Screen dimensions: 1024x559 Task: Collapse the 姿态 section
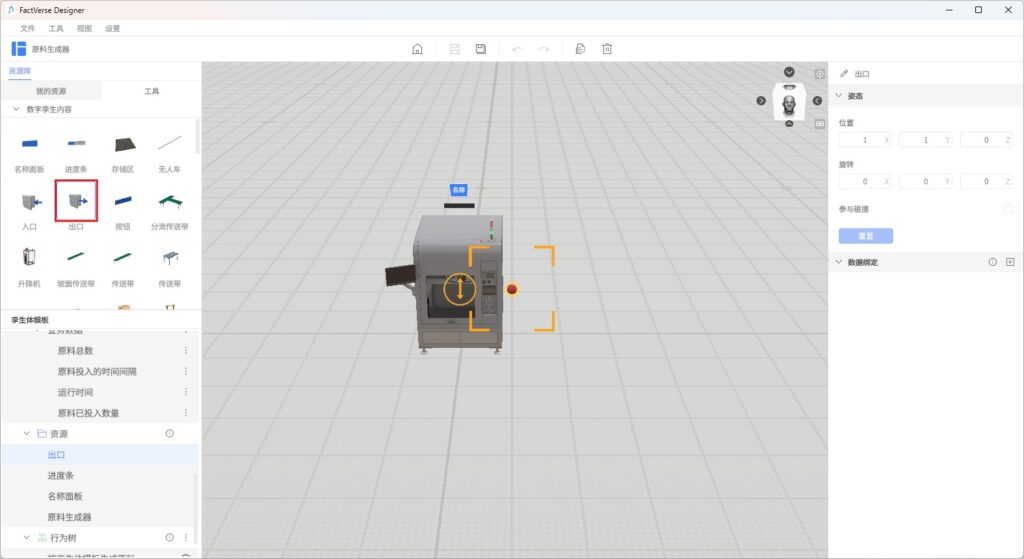pos(839,96)
